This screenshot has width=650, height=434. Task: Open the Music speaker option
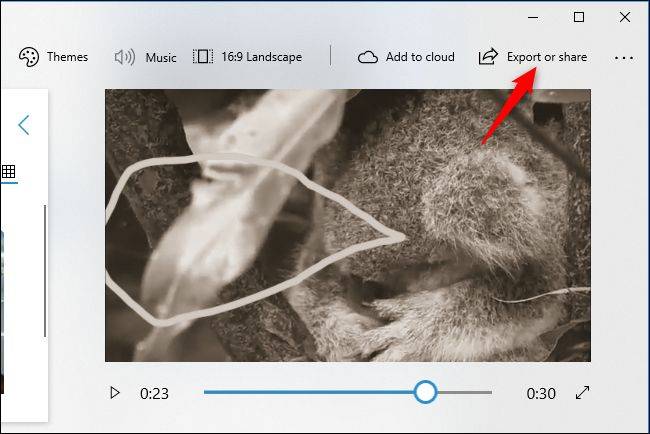click(146, 57)
